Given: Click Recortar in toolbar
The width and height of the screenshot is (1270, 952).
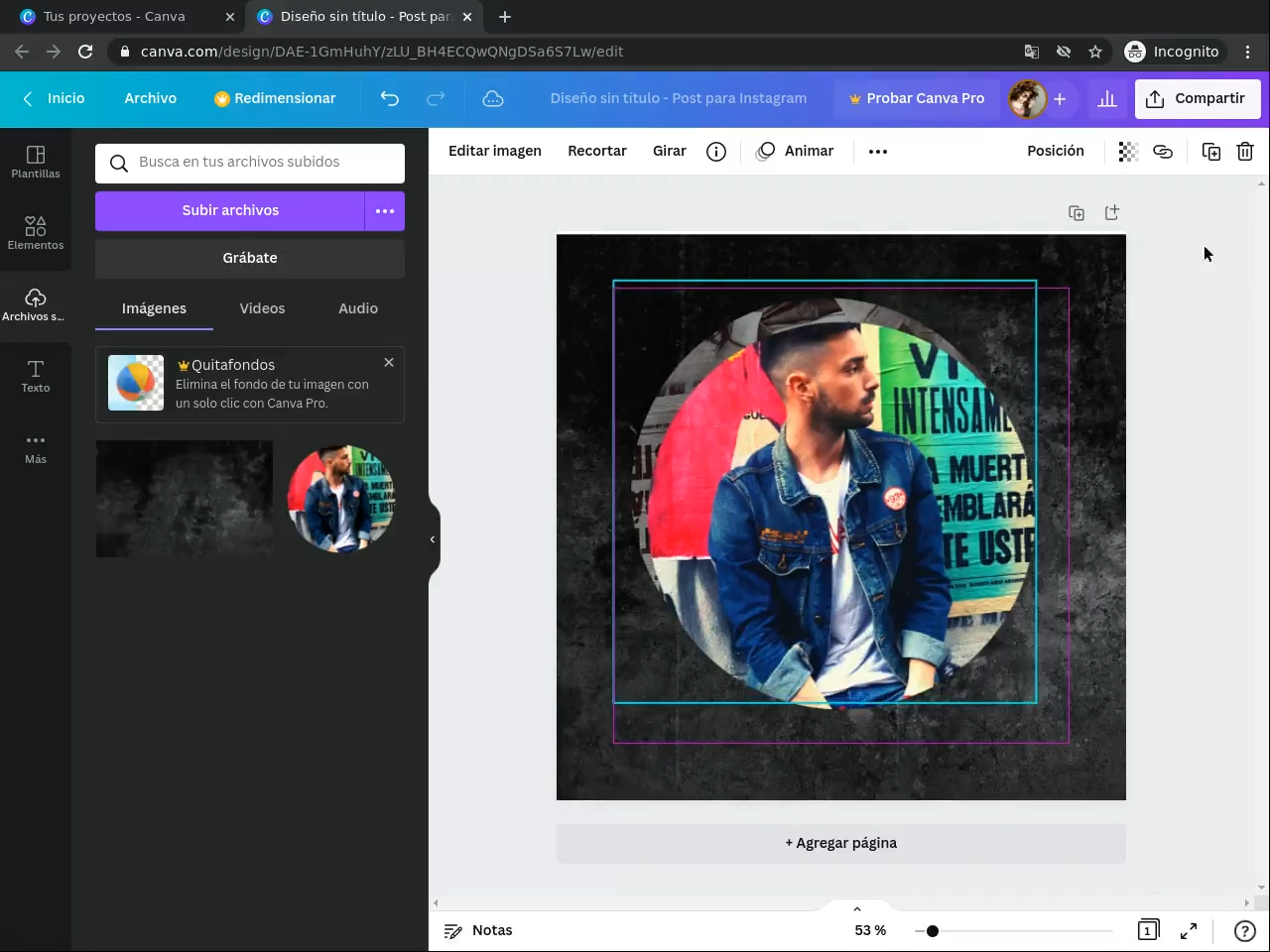Looking at the screenshot, I should (597, 151).
